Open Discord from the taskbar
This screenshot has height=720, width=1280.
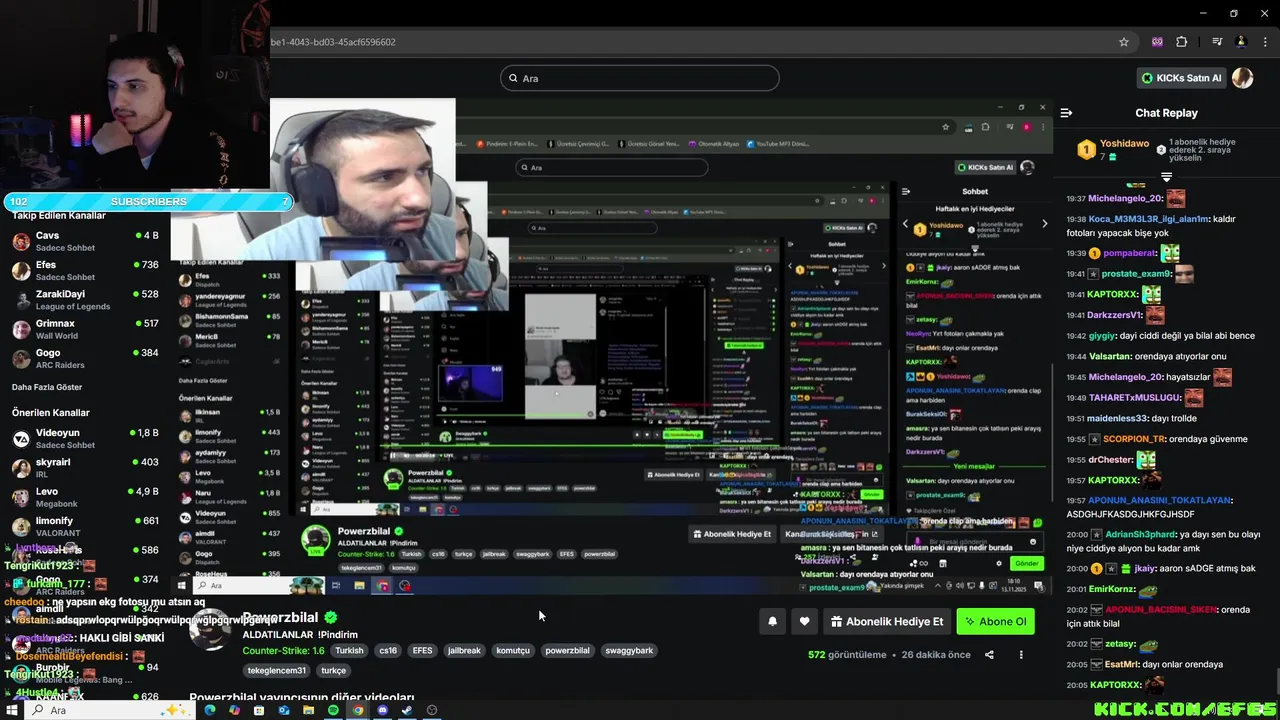point(382,710)
